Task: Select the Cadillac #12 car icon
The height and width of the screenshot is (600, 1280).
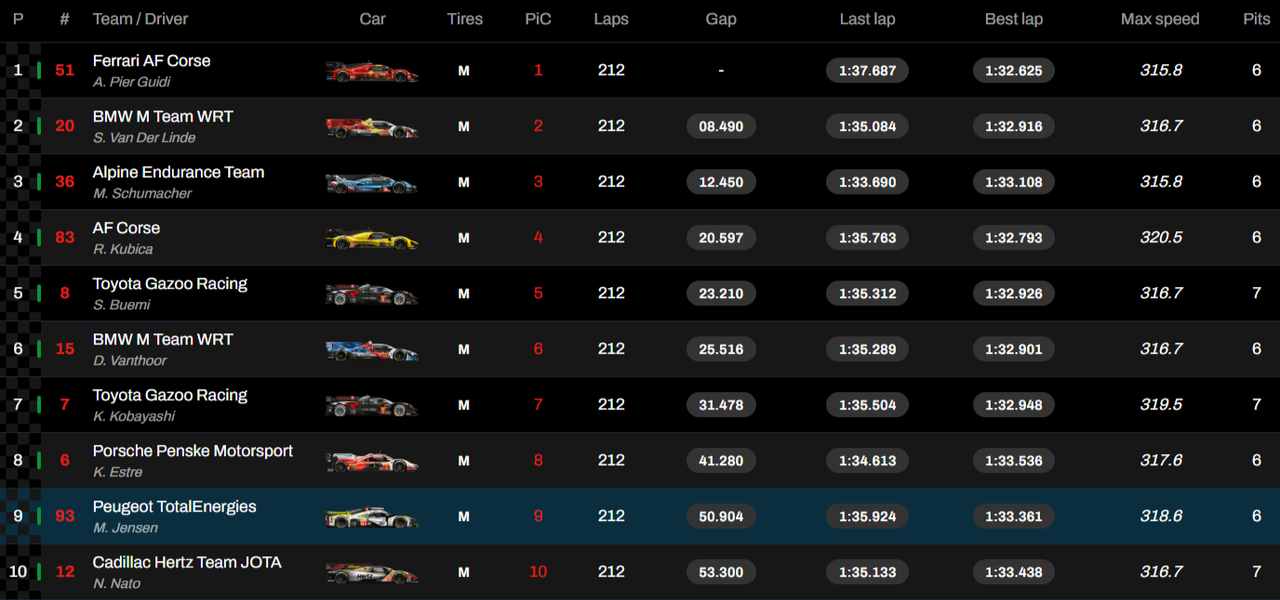Action: [x=372, y=573]
